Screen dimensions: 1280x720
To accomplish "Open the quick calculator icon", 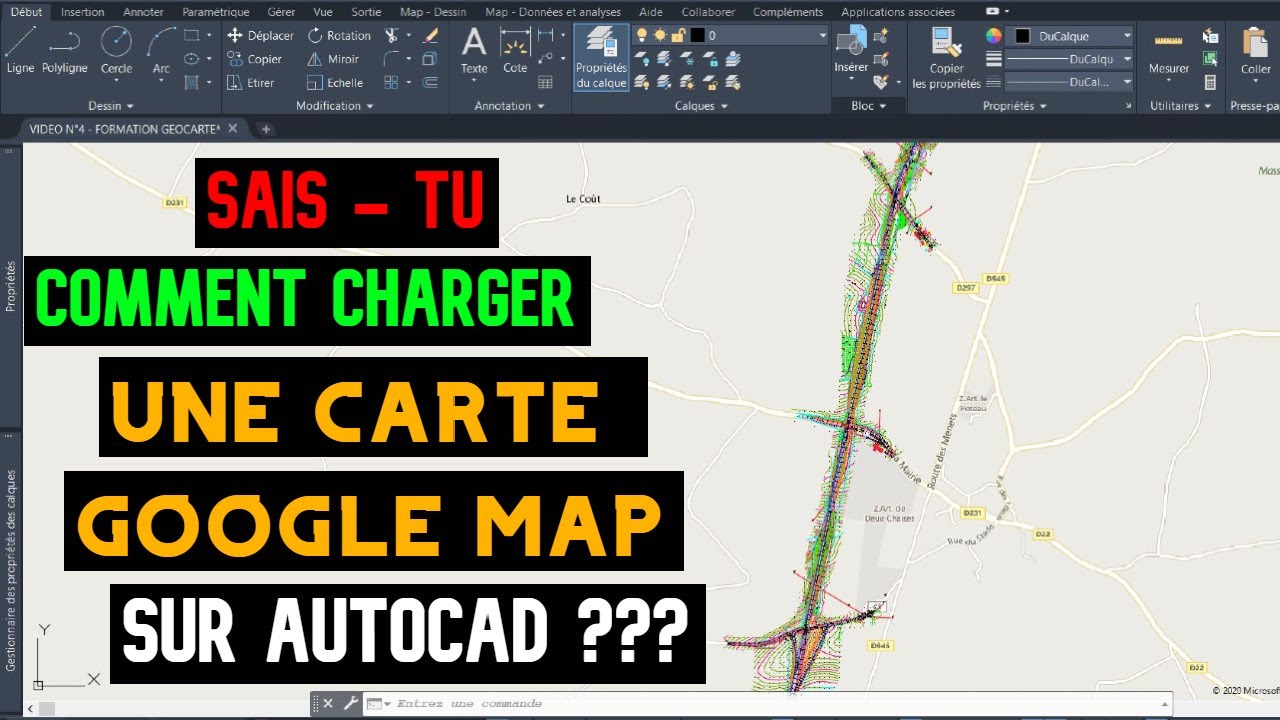I will tap(1211, 83).
